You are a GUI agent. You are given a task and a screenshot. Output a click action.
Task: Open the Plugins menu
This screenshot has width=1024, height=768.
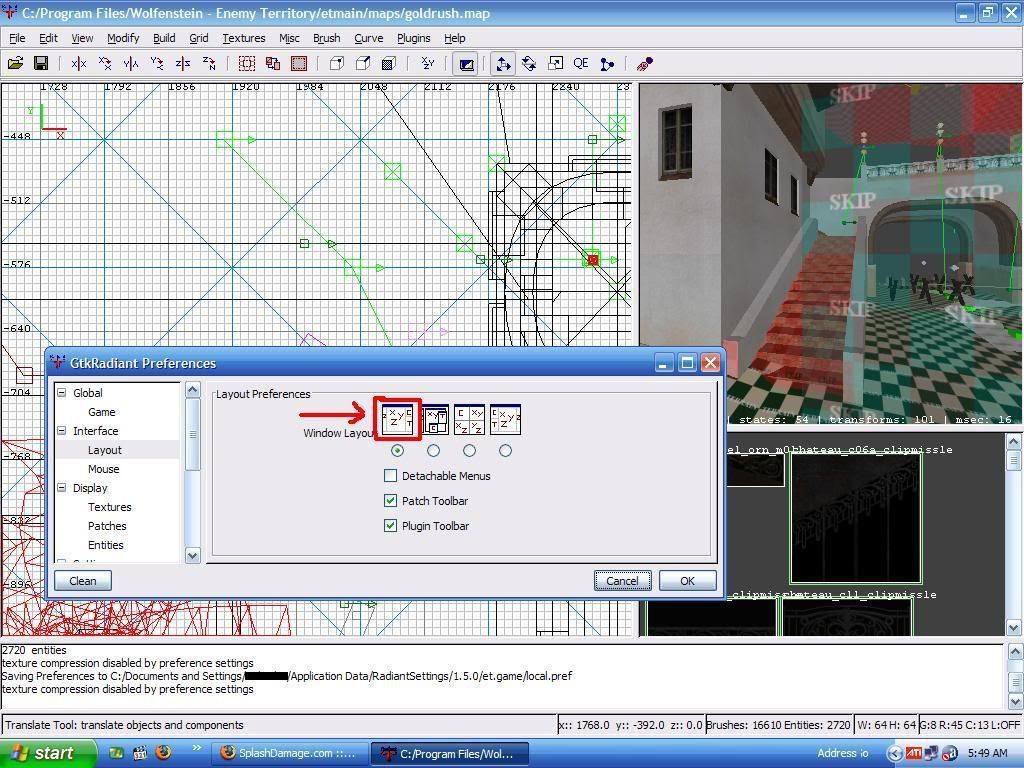tap(413, 38)
